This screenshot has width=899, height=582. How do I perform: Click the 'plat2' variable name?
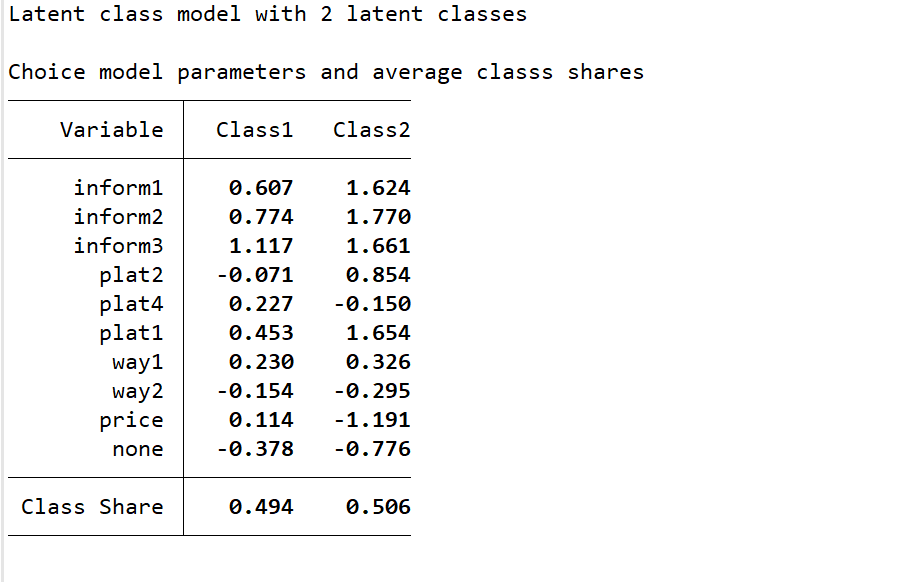(x=131, y=275)
